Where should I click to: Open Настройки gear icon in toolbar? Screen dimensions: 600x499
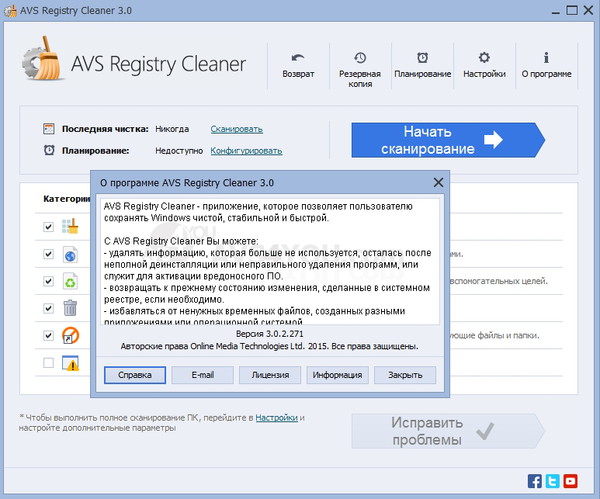484,58
